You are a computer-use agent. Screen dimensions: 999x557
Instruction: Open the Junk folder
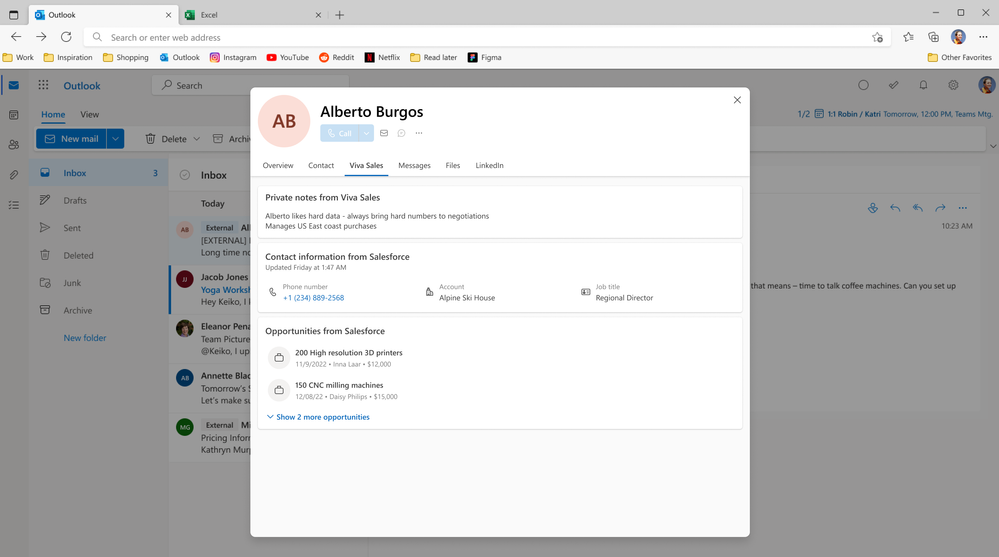[99, 283]
